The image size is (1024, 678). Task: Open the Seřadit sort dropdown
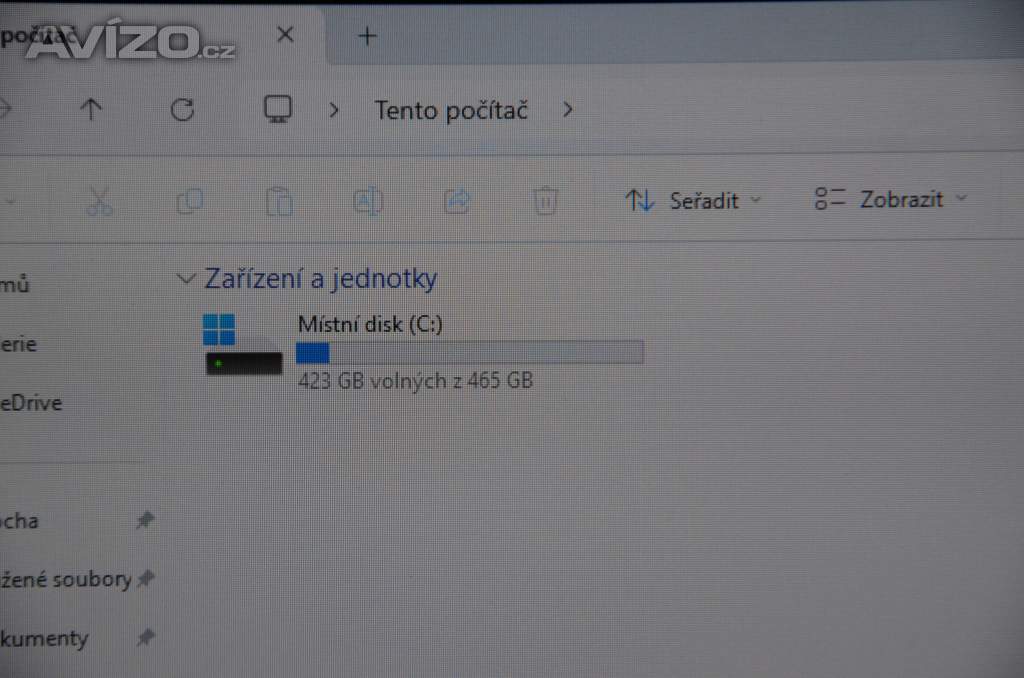click(x=693, y=200)
